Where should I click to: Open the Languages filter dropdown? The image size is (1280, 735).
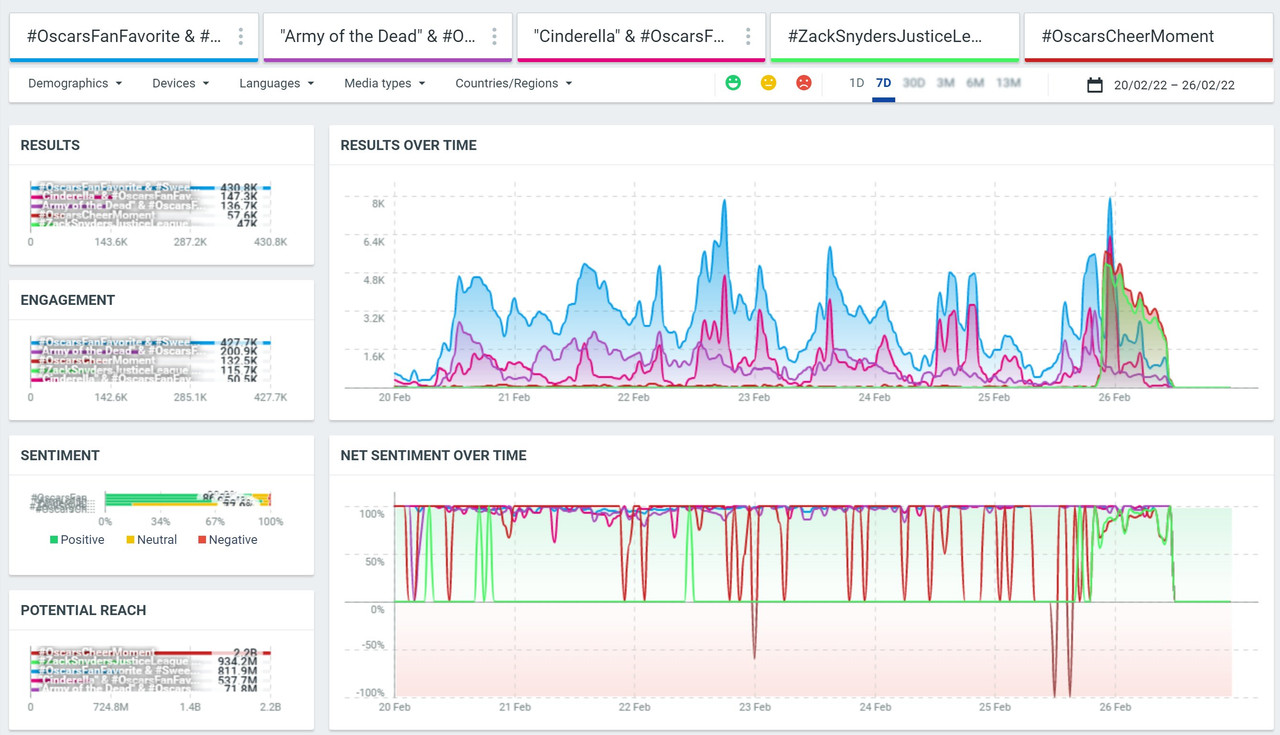point(277,83)
